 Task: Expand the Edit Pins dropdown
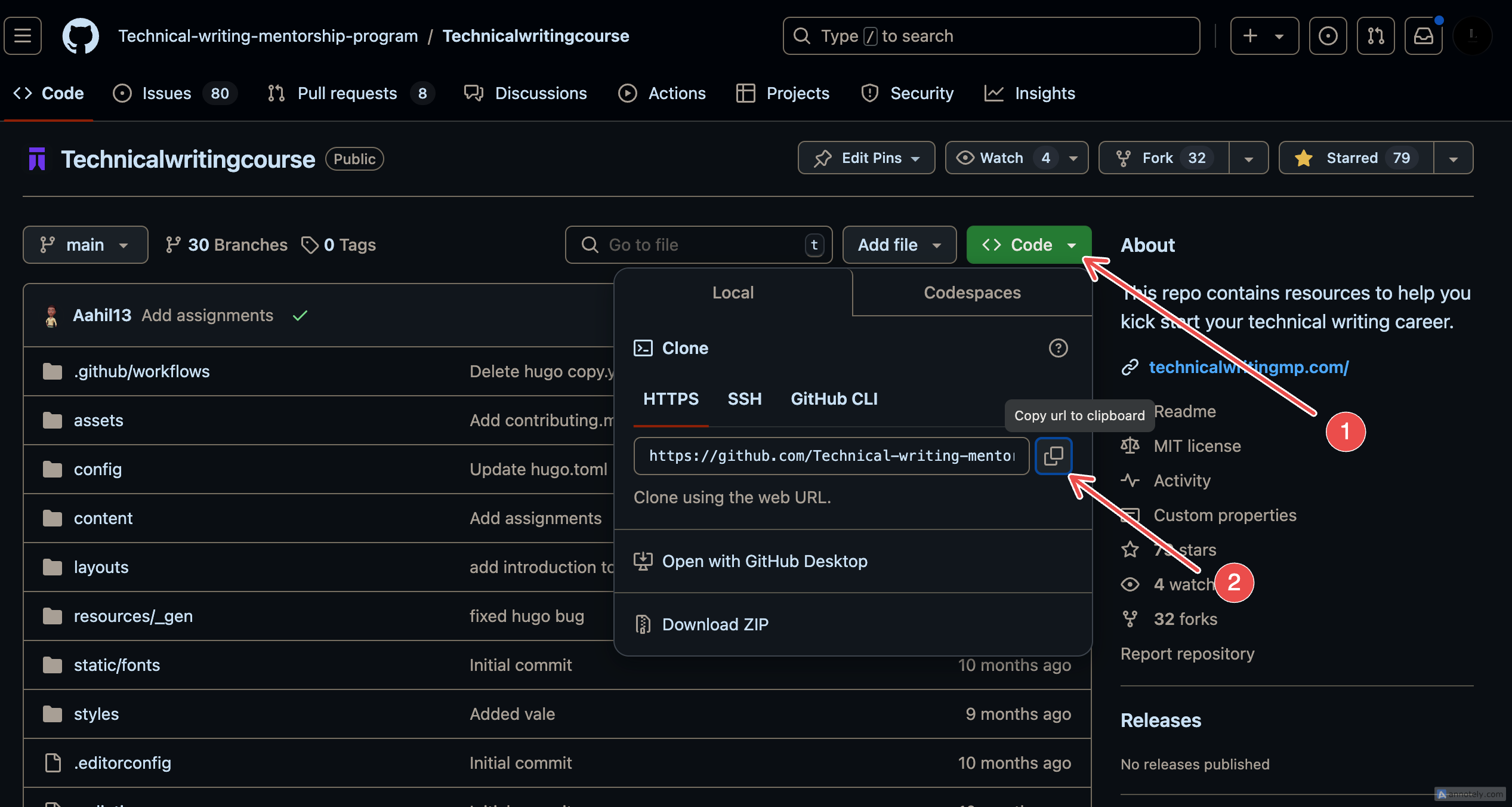coord(866,158)
